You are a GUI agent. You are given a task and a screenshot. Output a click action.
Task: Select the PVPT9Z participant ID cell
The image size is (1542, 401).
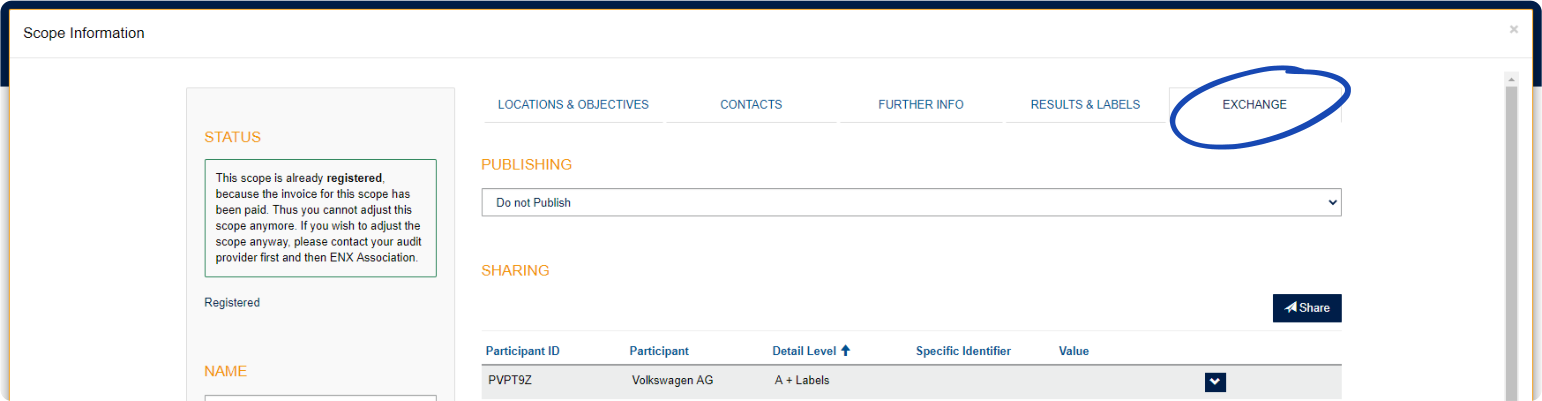tap(510, 381)
